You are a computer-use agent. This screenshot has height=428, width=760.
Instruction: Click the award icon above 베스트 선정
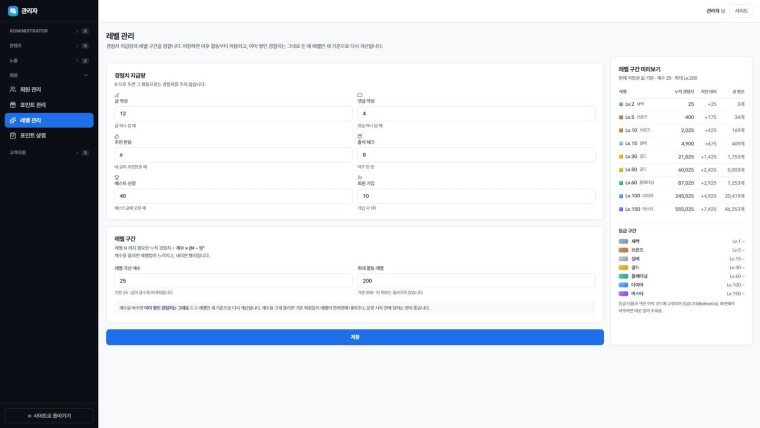tap(117, 177)
